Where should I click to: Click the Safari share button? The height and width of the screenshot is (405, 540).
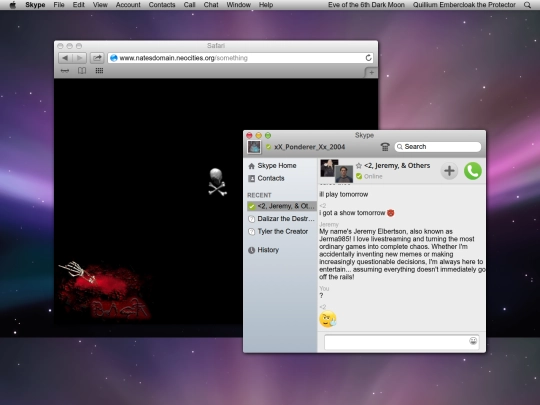pos(97,58)
